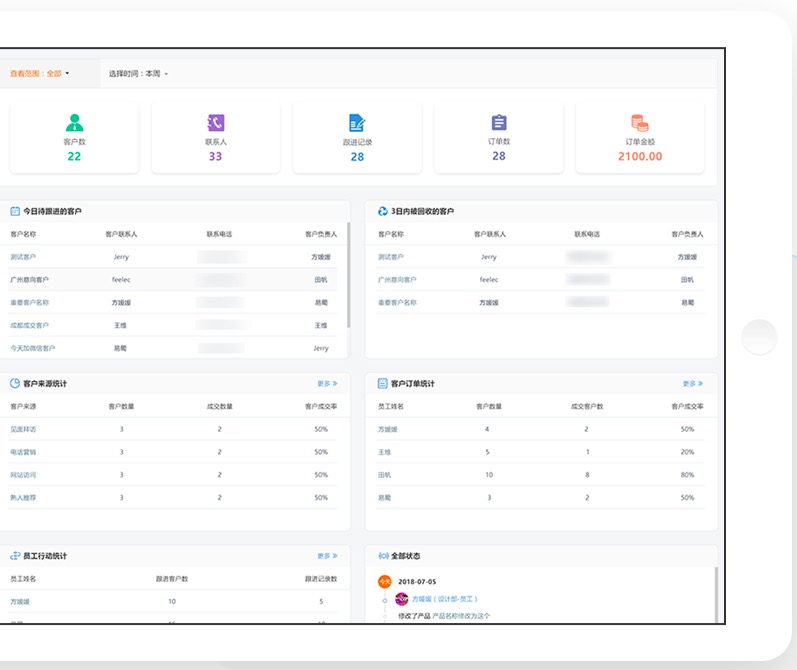Click employee 方媛媛 in 客户订单统计
This screenshot has width=797, height=670.
pyautogui.click(x=388, y=429)
